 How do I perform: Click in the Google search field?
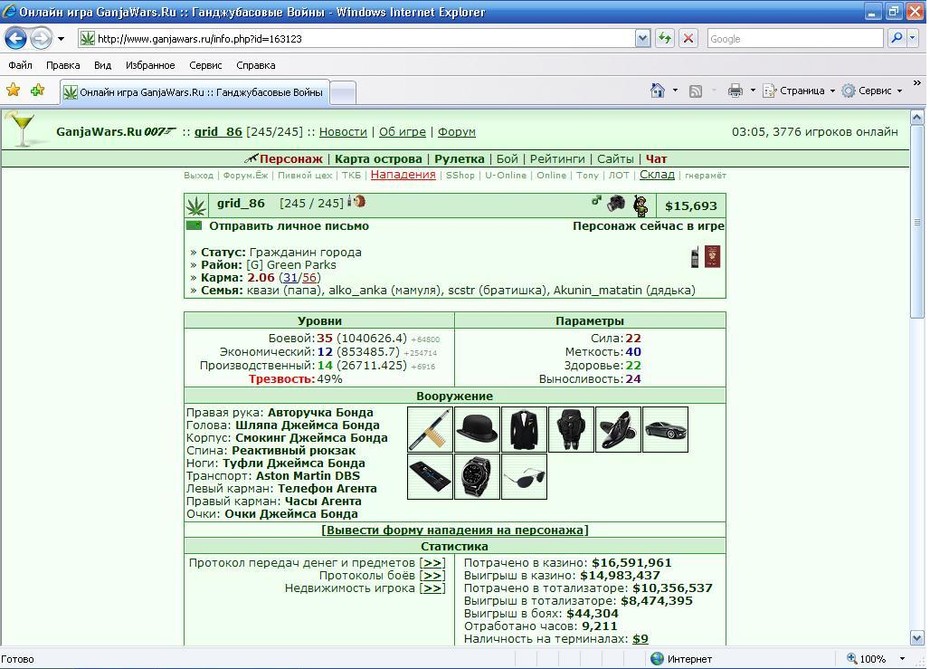pos(795,39)
